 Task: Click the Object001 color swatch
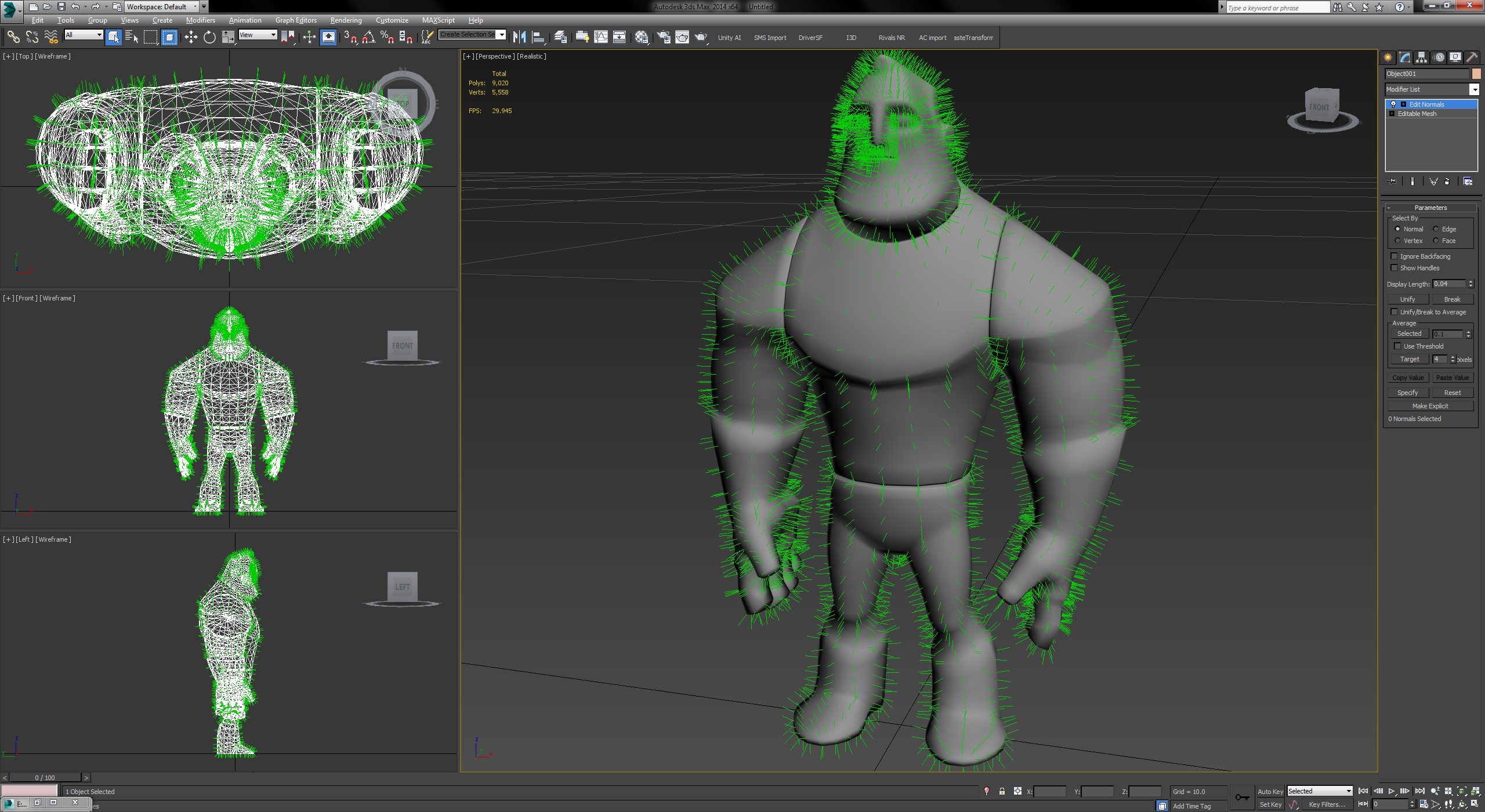(1476, 74)
